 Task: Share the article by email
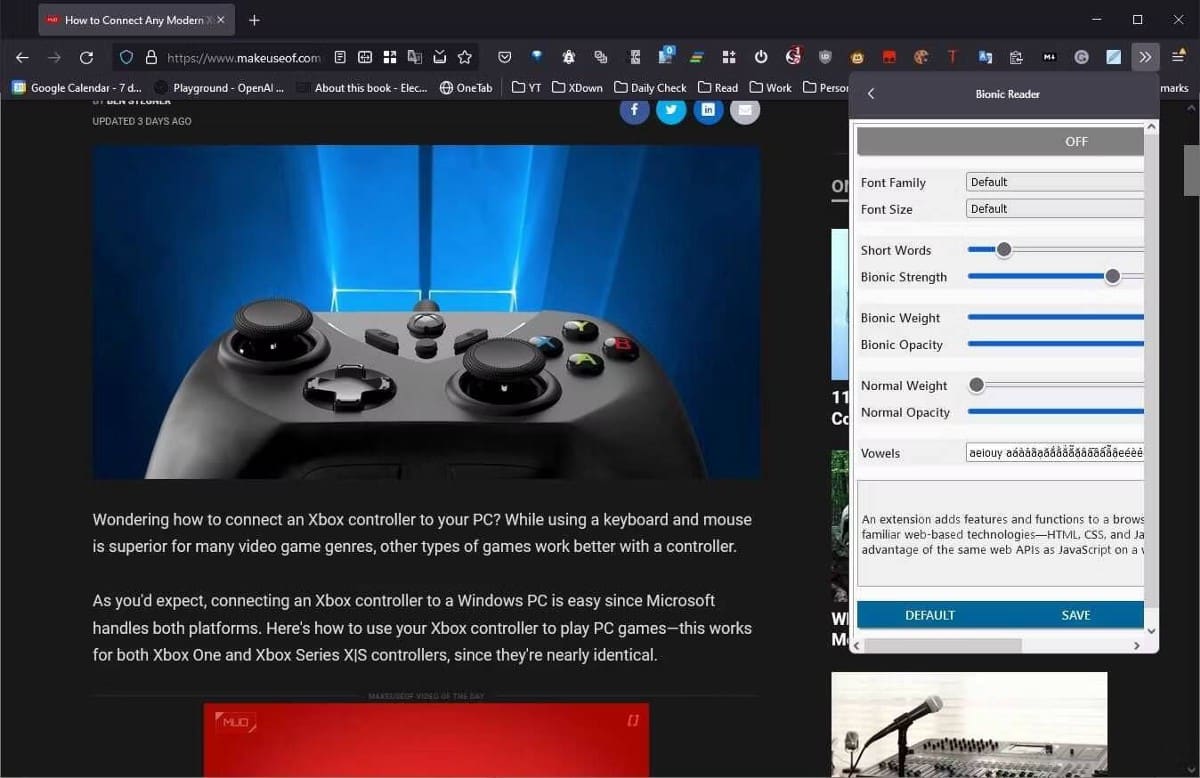coord(744,110)
